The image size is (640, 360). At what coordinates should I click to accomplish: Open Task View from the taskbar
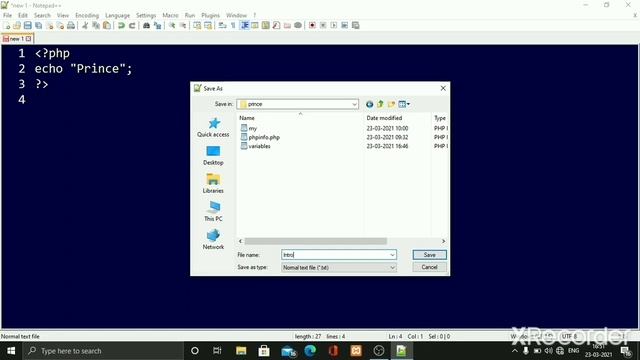point(217,351)
